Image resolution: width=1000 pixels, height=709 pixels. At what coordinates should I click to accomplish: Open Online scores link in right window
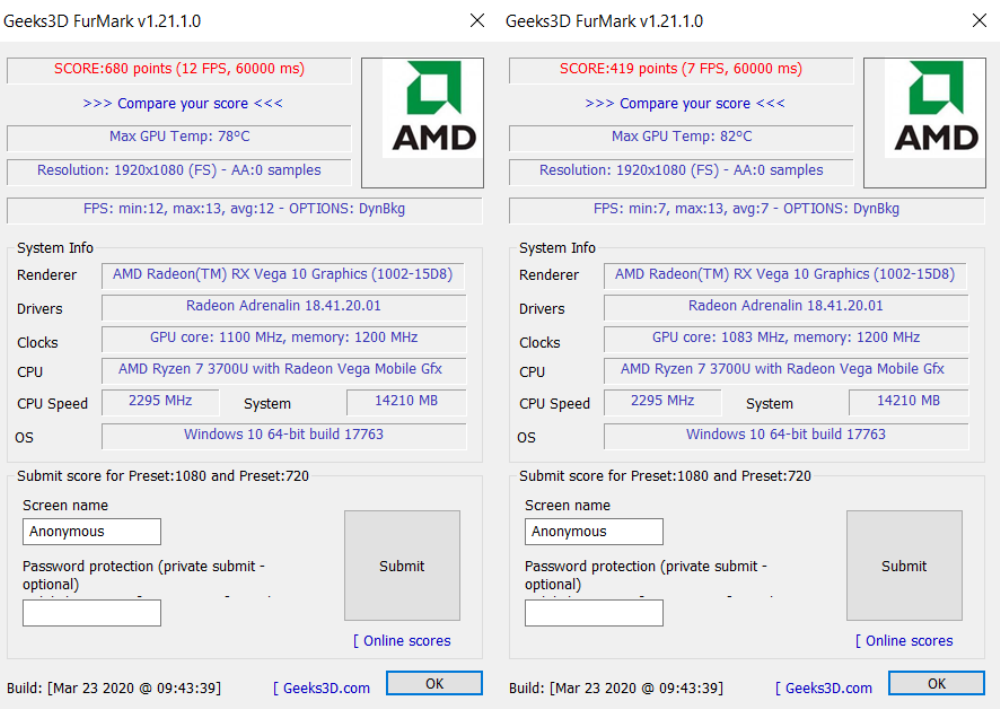[904, 641]
